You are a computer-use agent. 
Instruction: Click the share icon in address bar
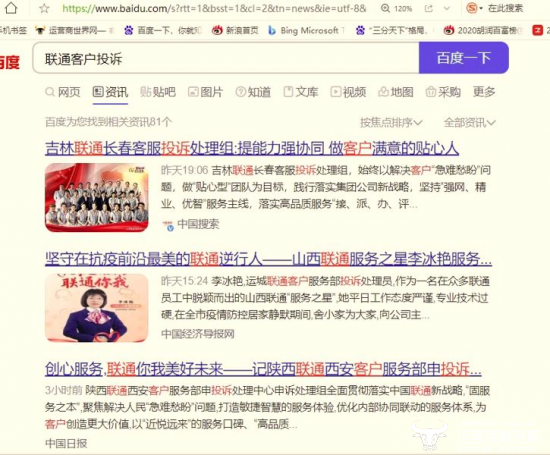[x=428, y=8]
